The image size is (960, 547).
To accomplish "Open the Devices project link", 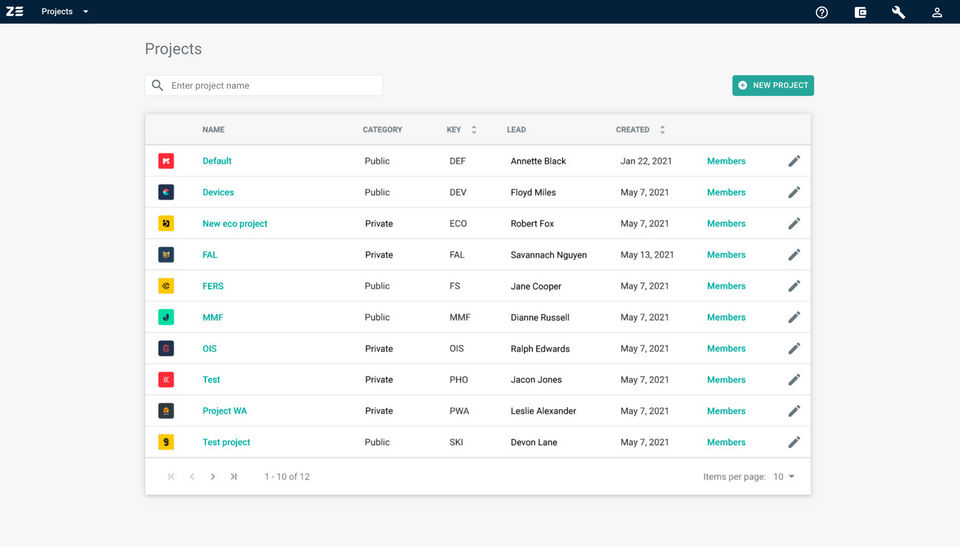I will coord(218,192).
